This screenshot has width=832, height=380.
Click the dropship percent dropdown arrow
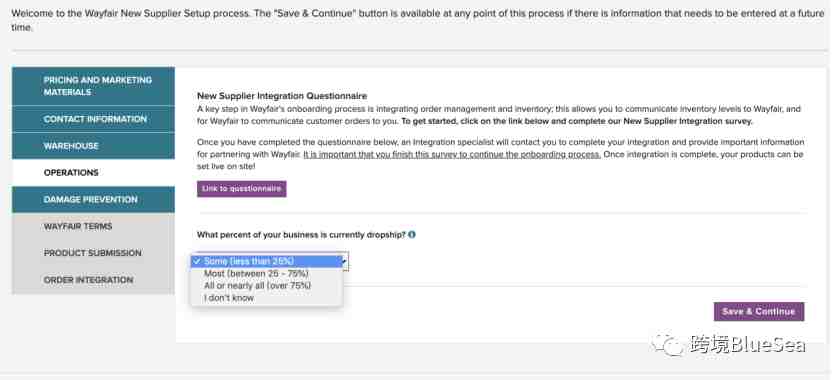pyautogui.click(x=345, y=261)
